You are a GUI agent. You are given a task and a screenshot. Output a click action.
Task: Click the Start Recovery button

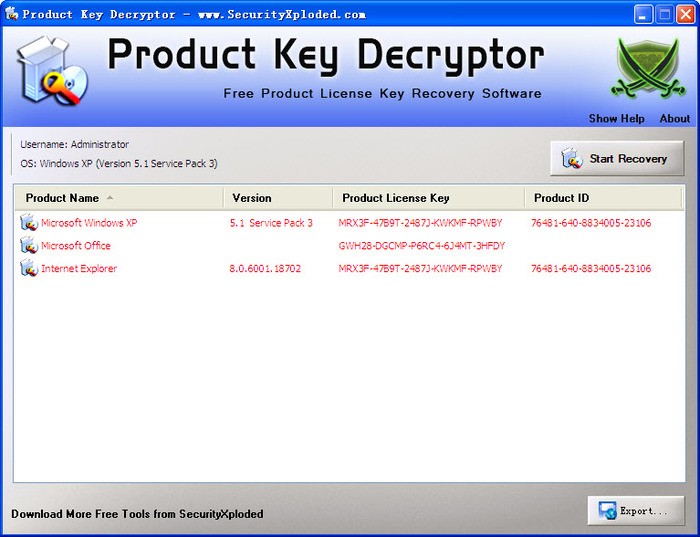pos(617,158)
